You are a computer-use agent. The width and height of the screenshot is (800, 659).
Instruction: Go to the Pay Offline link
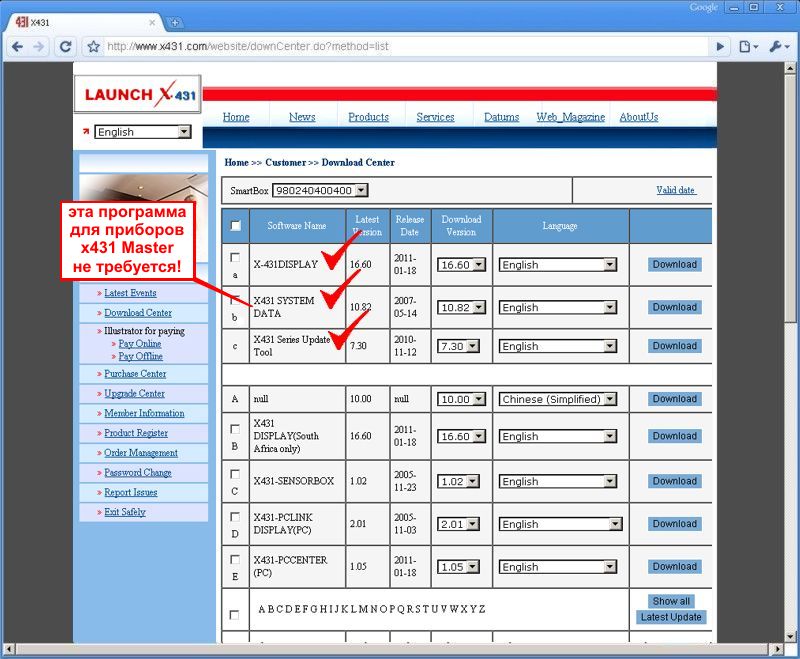tap(140, 357)
